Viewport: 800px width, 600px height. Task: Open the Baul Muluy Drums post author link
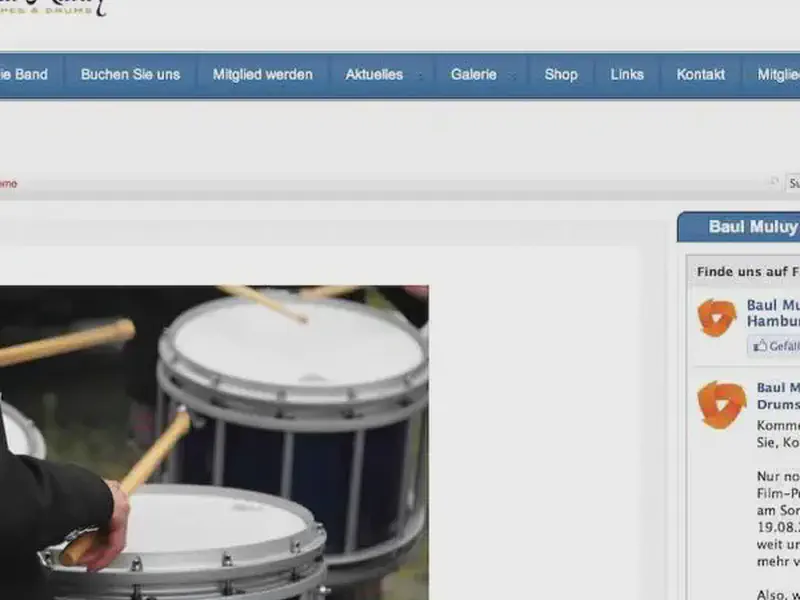pos(778,396)
